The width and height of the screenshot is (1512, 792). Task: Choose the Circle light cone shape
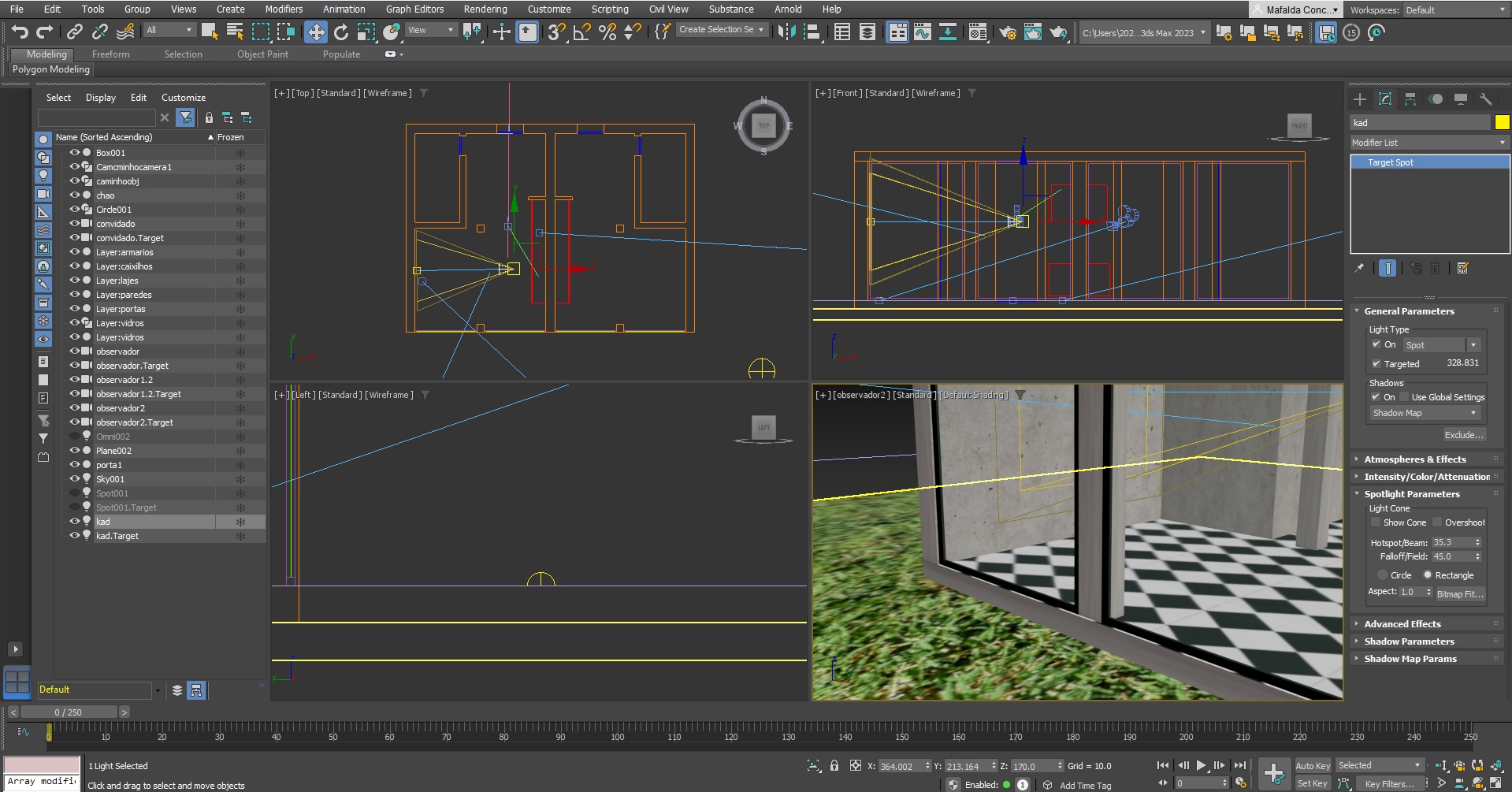pyautogui.click(x=1383, y=575)
